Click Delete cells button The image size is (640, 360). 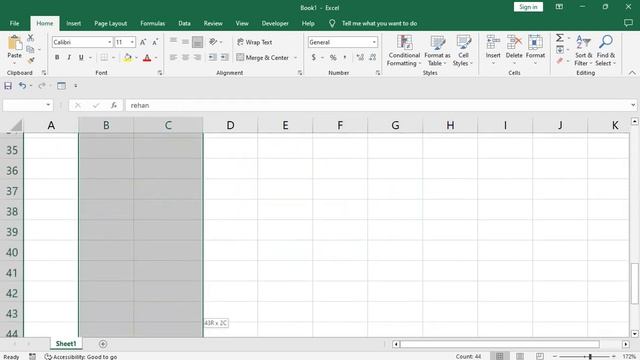(x=514, y=49)
